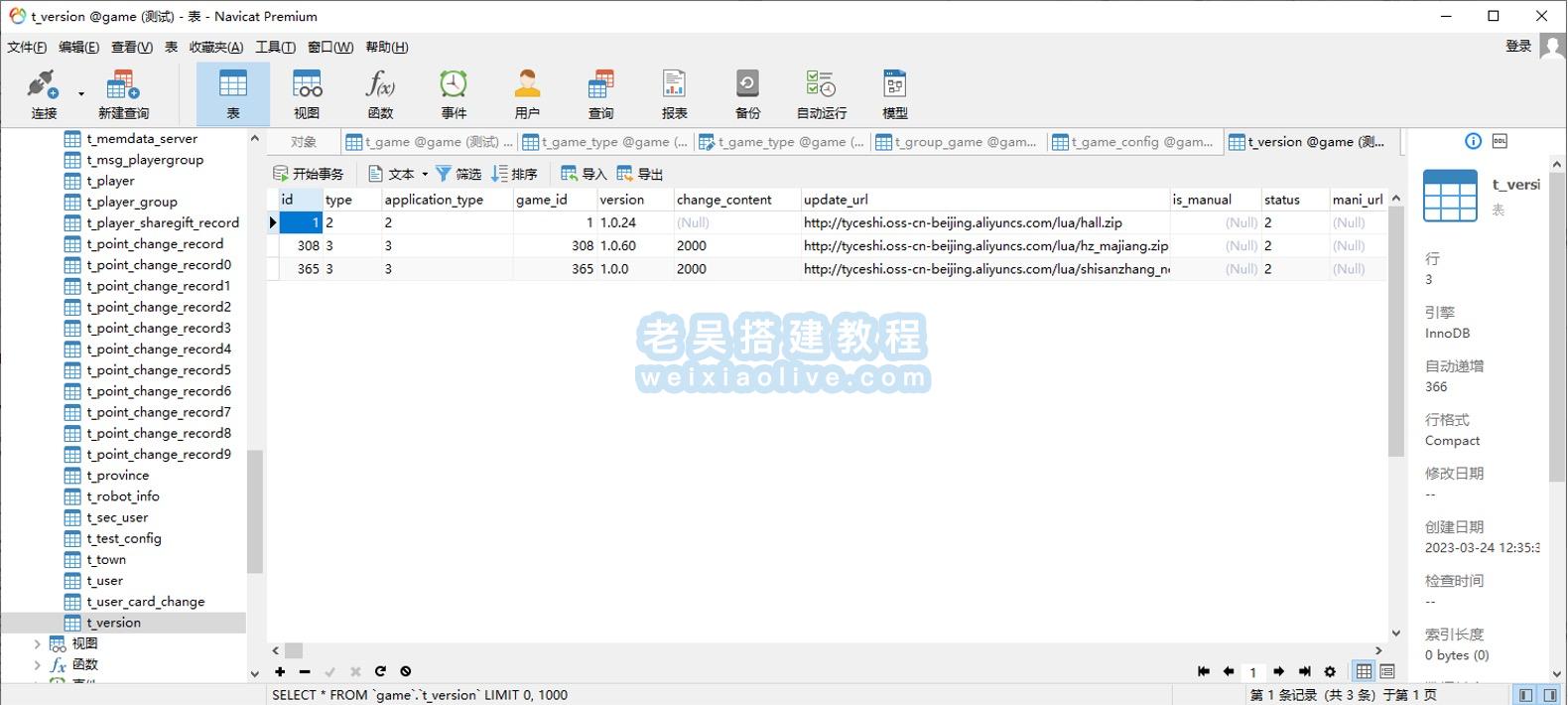Toggle the DDL pane in info panel
Image resolution: width=1568 pixels, height=705 pixels.
tap(1500, 141)
